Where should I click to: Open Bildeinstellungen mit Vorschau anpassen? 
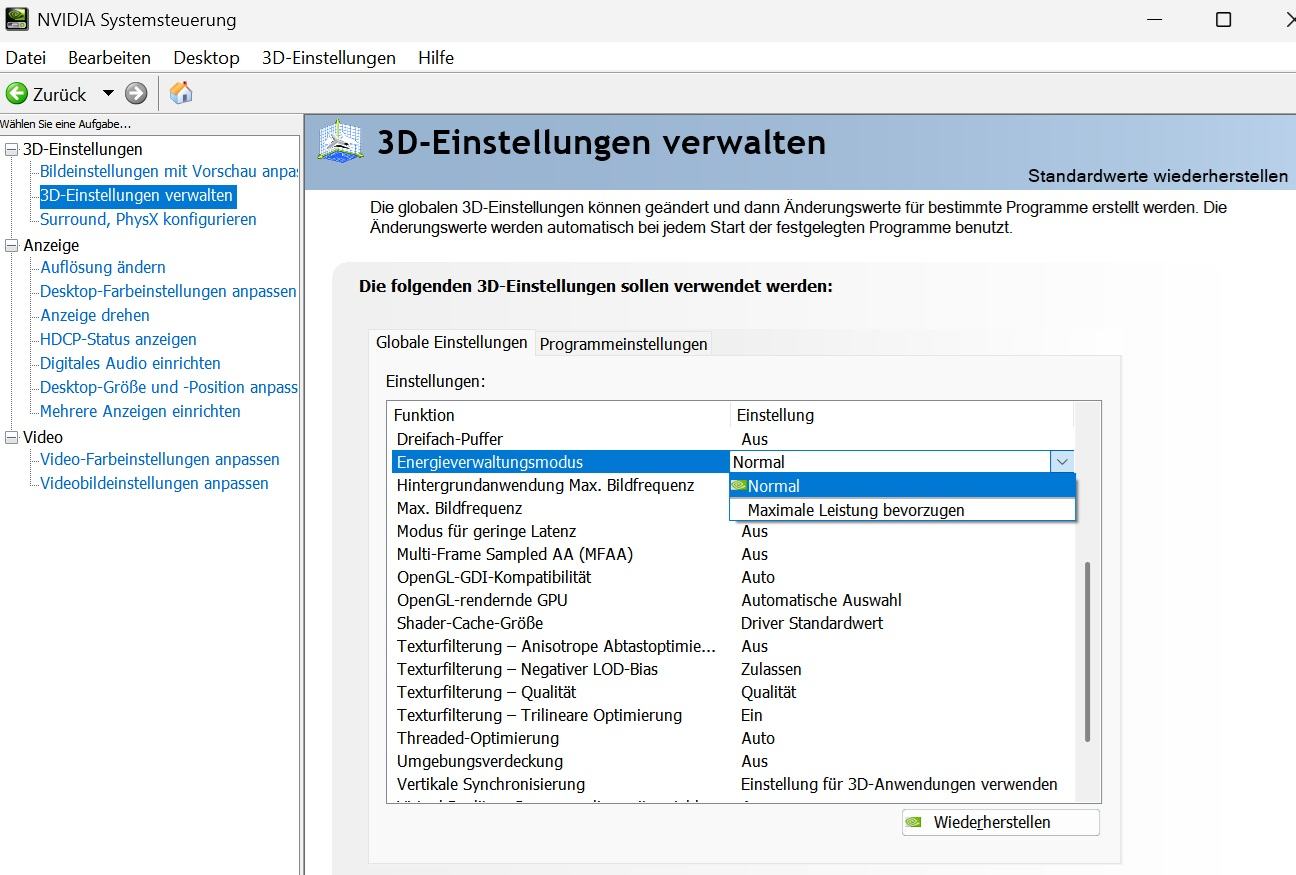click(169, 171)
